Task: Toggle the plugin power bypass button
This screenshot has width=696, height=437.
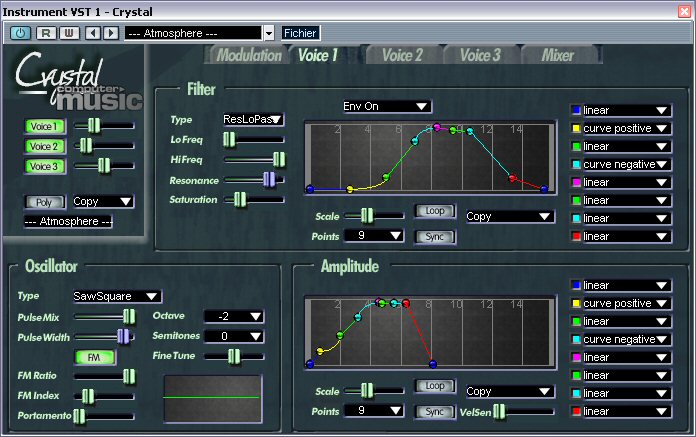Action: (20, 33)
